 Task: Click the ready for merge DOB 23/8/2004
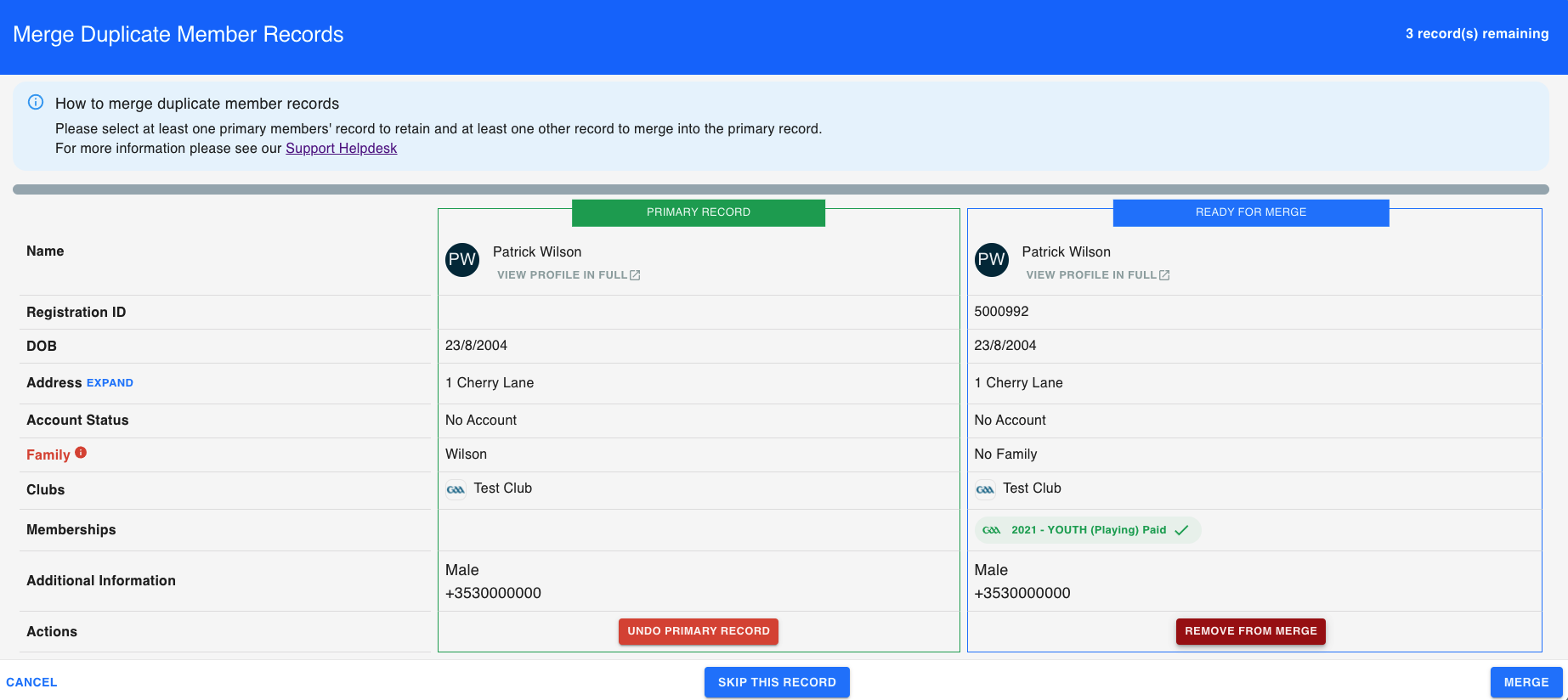(x=1005, y=346)
